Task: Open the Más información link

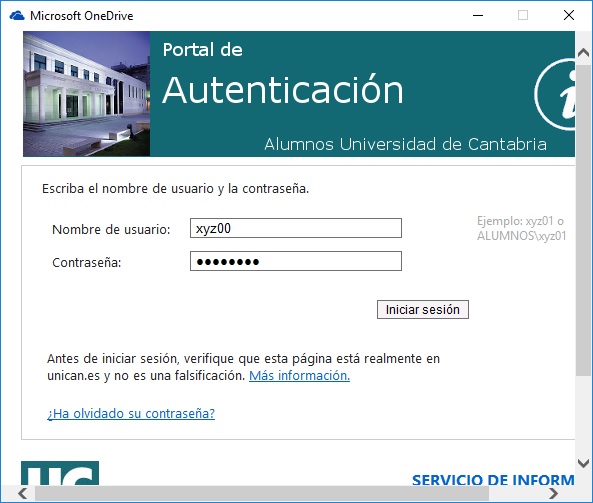Action: coord(300,376)
